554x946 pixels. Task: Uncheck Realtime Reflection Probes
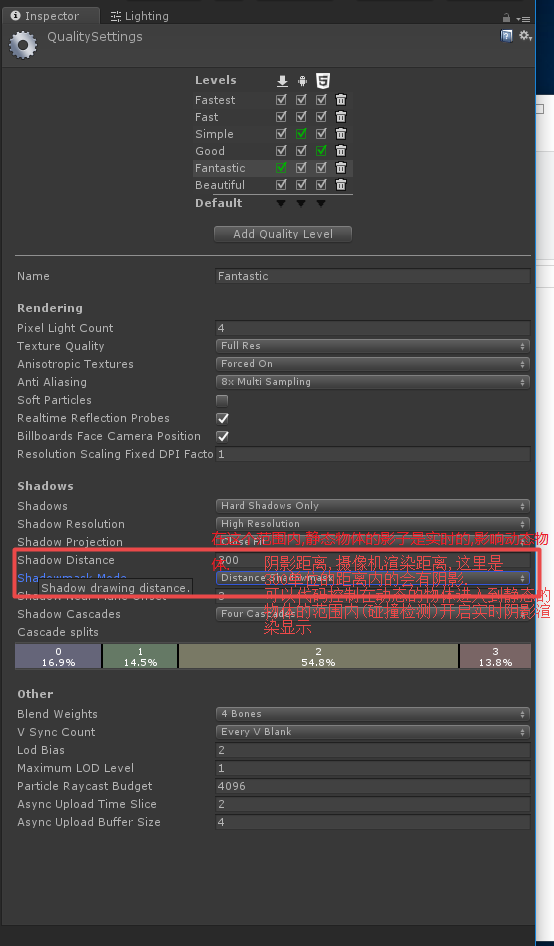click(x=223, y=418)
